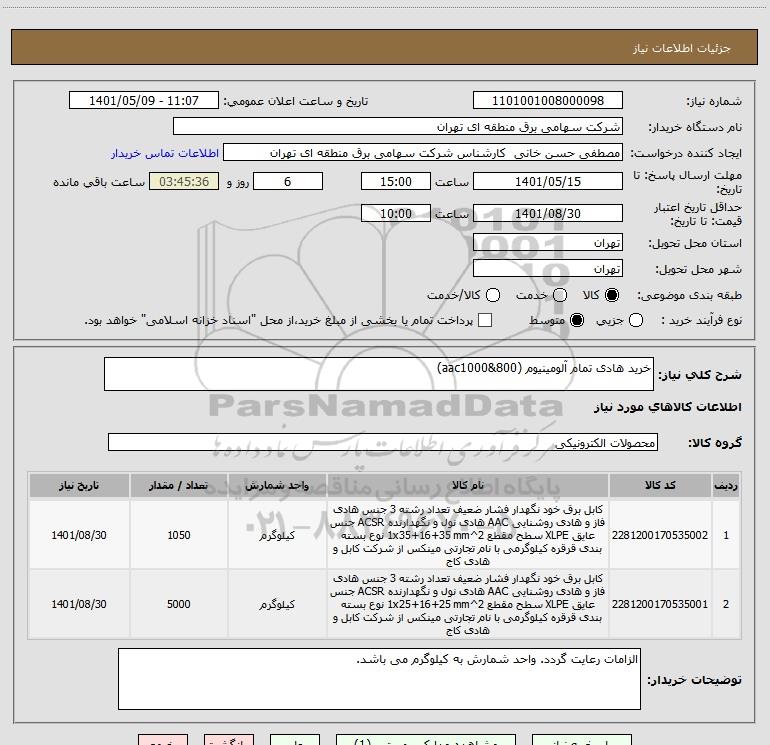Click the remaining time counter 03:45:36
The width and height of the screenshot is (770, 745).
184,181
